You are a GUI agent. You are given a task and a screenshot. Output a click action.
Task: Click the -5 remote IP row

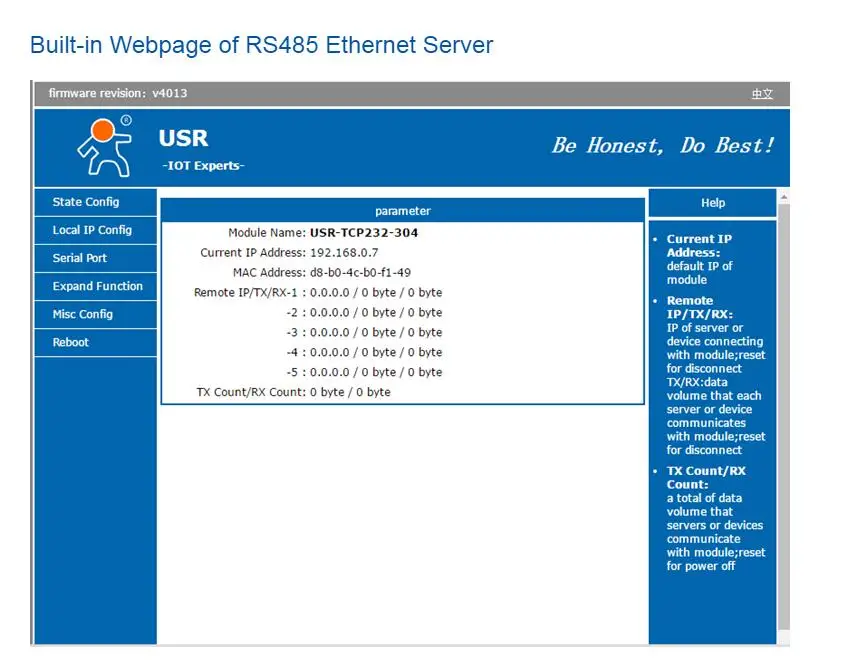pyautogui.click(x=364, y=372)
